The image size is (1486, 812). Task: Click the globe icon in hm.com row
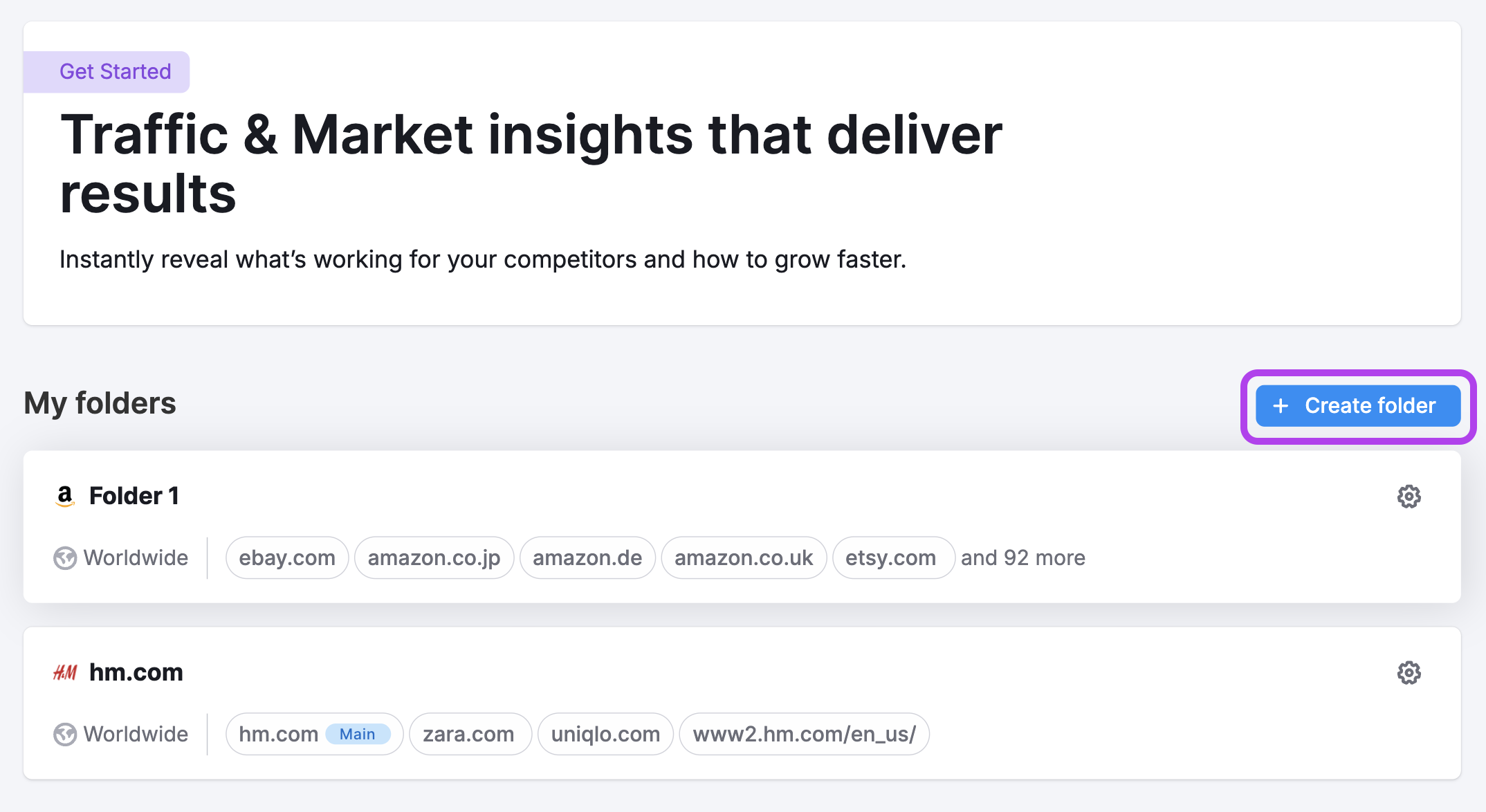[x=64, y=735]
